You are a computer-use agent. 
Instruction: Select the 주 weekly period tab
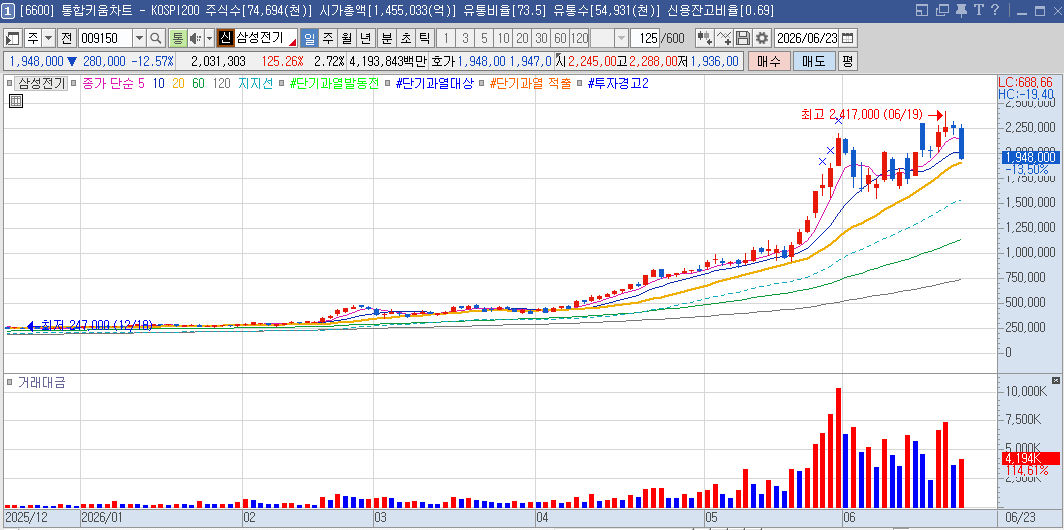pos(328,38)
